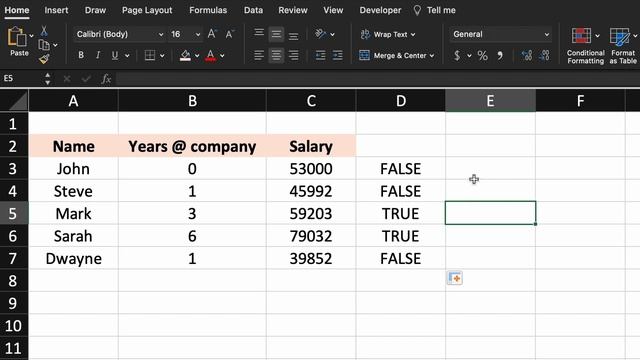The width and height of the screenshot is (640, 360).
Task: Open Conditional Formatting
Action: pyautogui.click(x=585, y=46)
